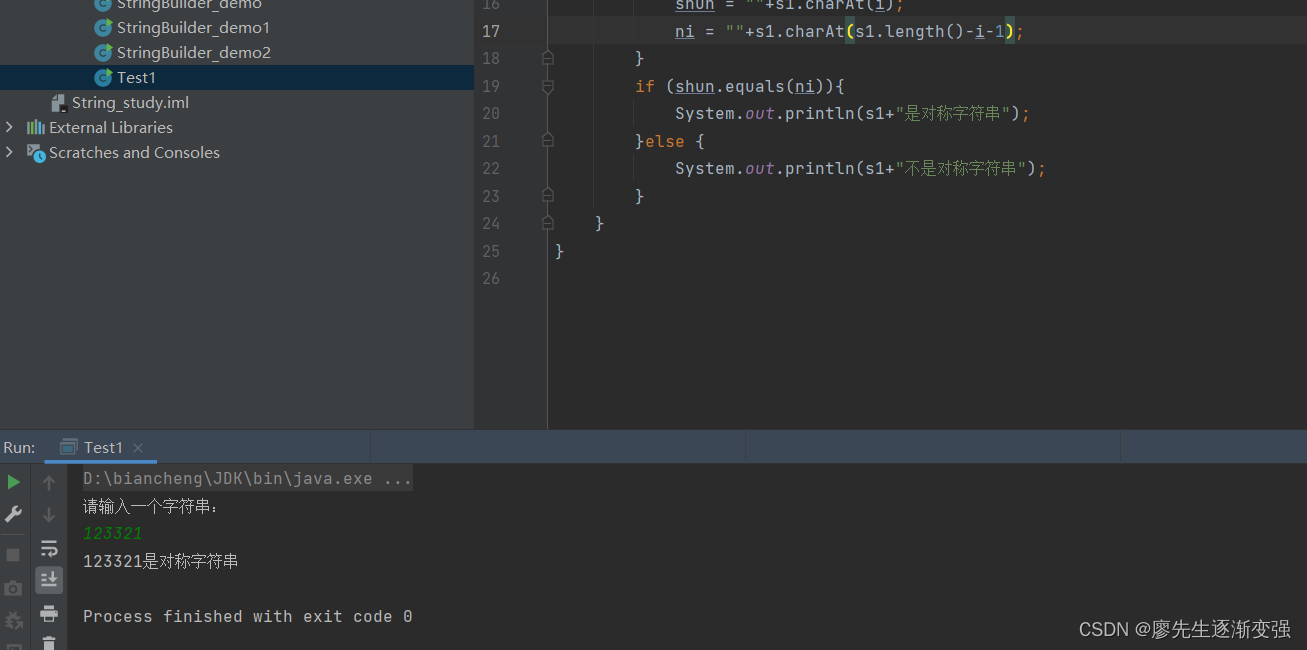
Task: Open the String_study.iml file
Action: click(x=131, y=102)
